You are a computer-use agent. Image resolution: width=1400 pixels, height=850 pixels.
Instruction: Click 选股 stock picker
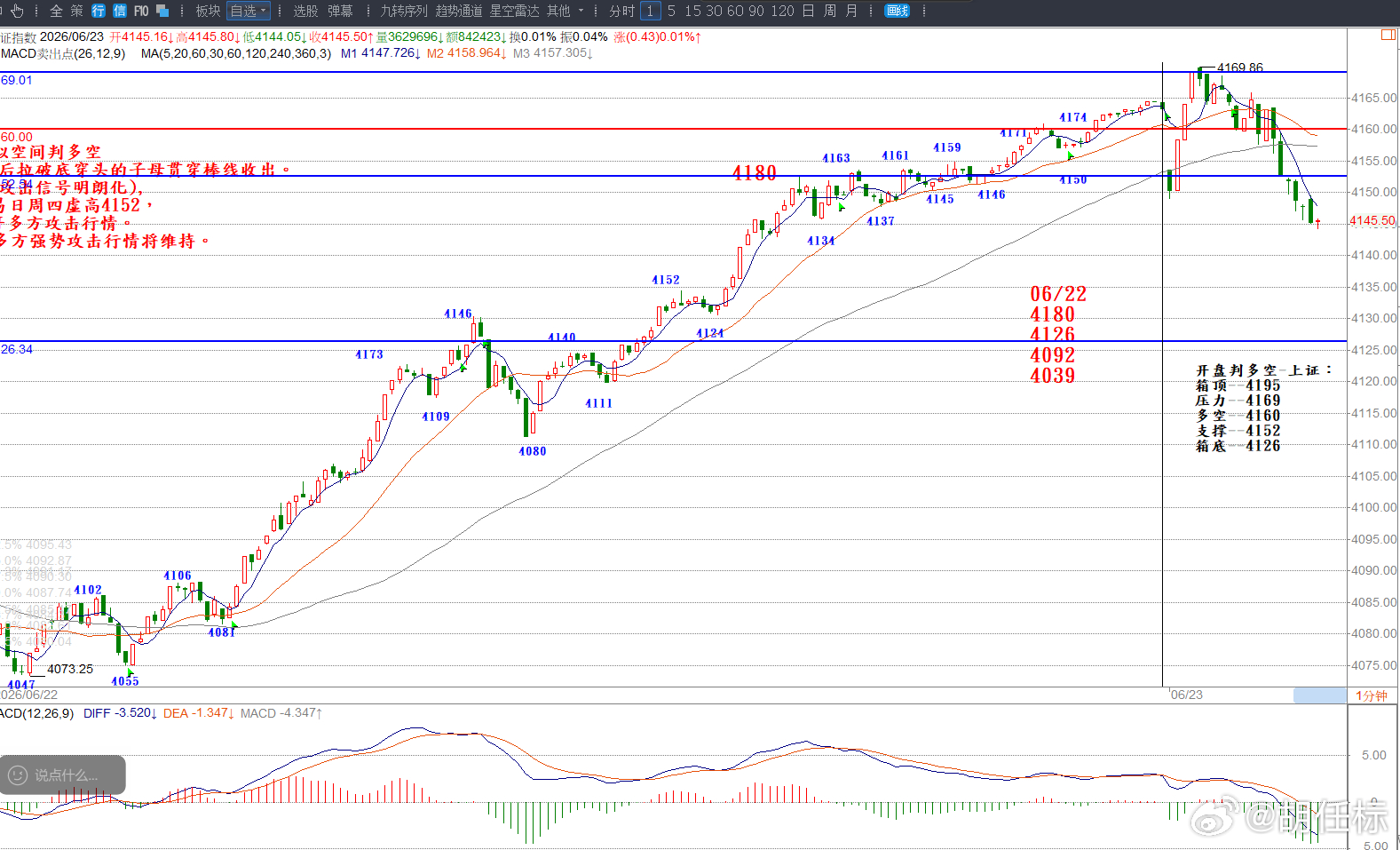305,11
